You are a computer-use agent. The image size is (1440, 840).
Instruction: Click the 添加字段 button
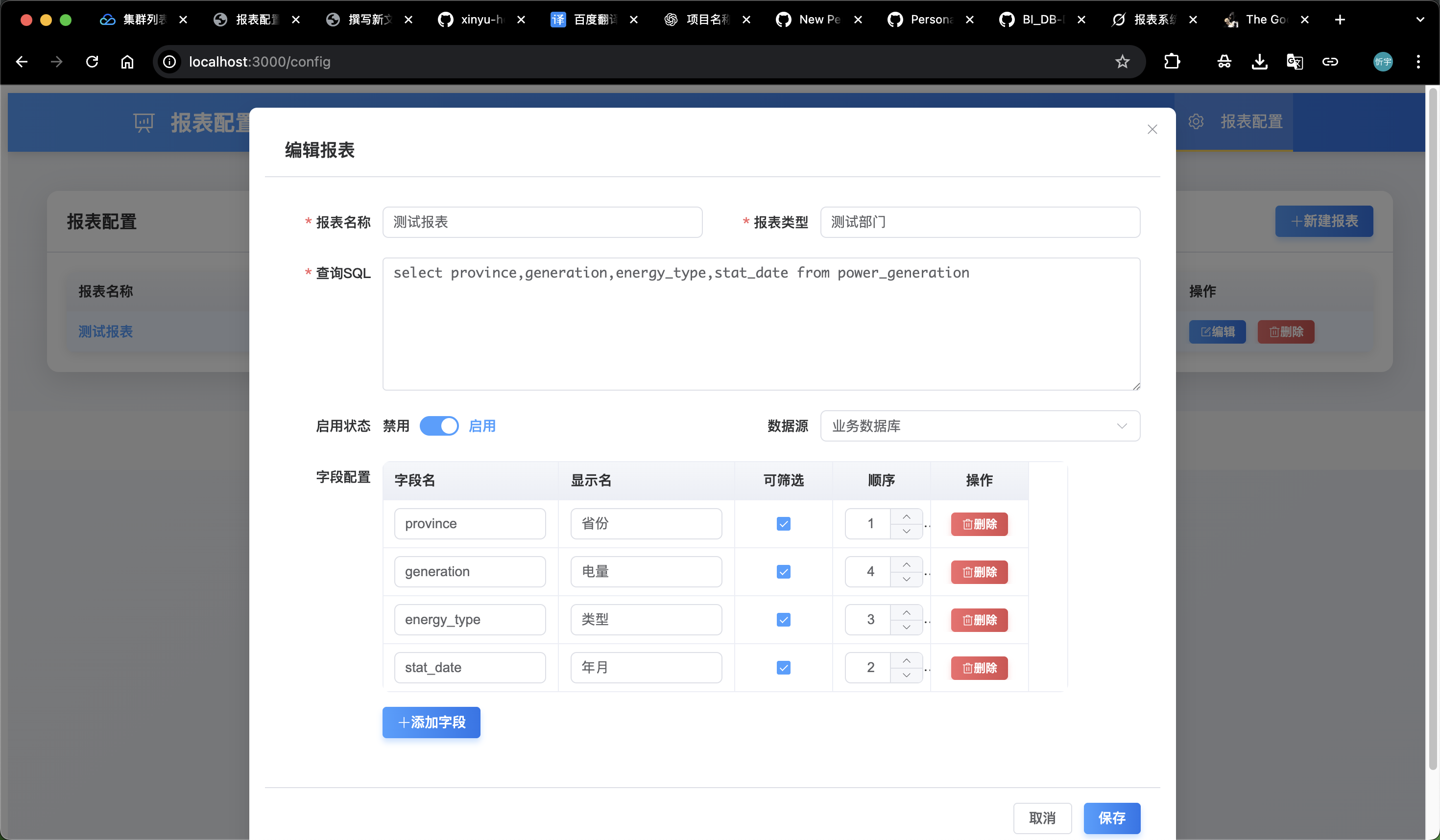(431, 723)
